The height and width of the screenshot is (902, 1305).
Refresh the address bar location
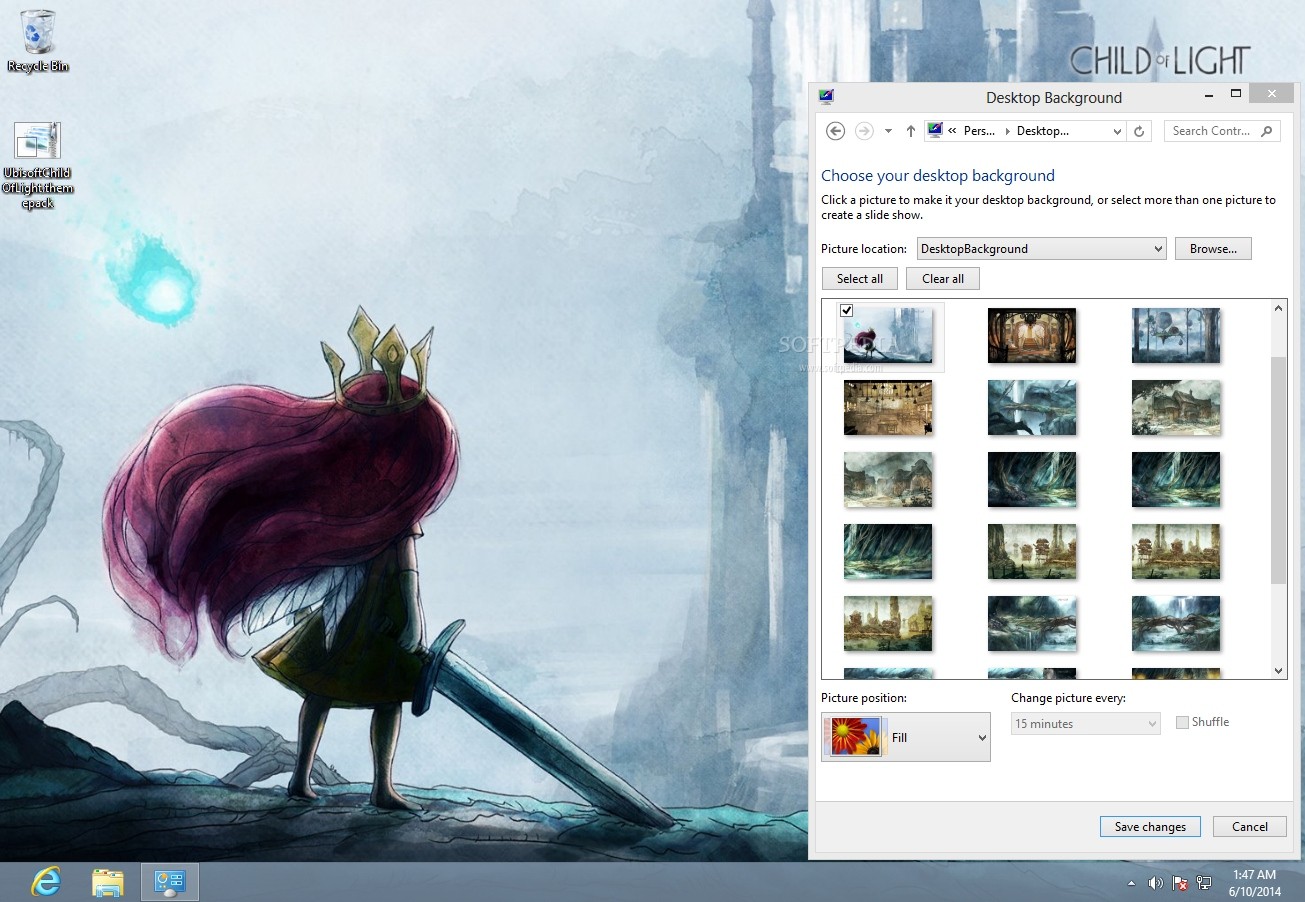click(1139, 131)
